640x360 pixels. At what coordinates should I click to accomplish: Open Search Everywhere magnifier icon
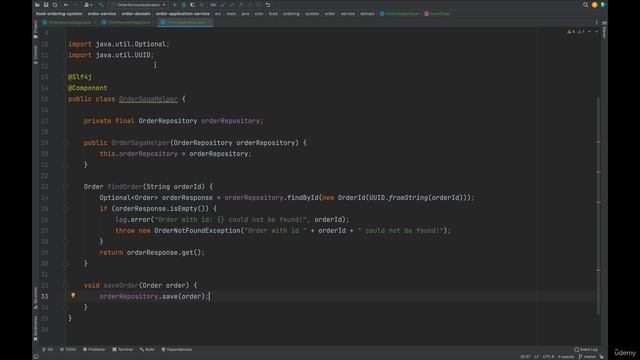pos(585,5)
